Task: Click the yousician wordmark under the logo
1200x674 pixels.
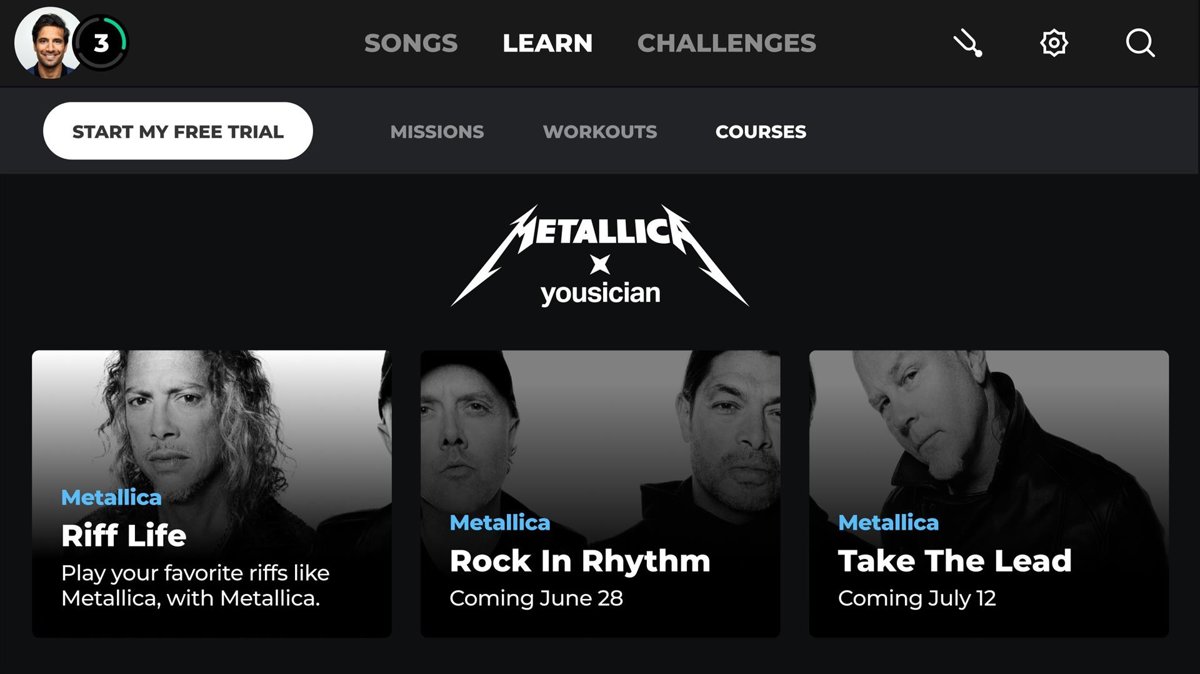Action: [x=600, y=294]
